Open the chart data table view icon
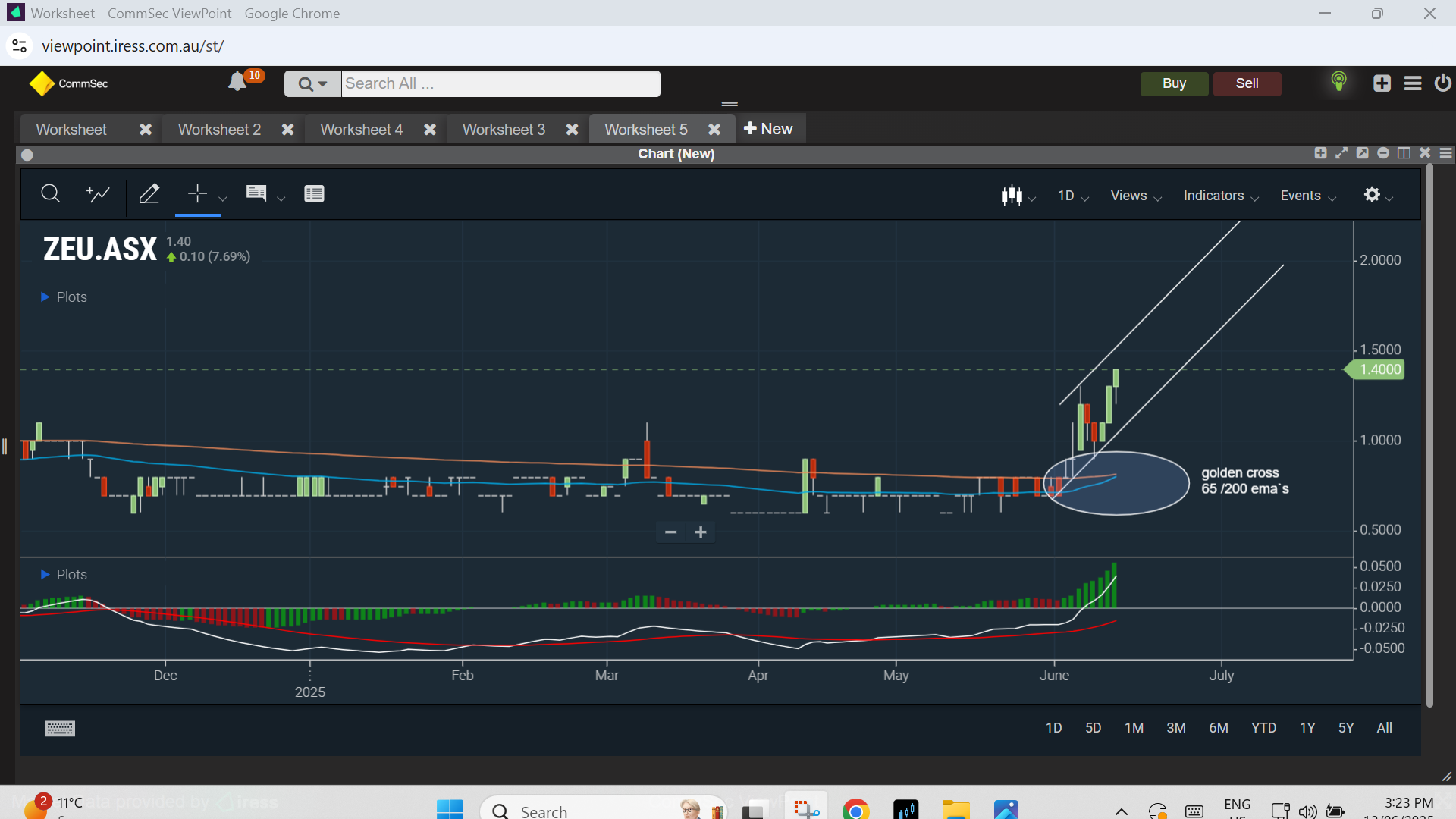The image size is (1456, 819). click(x=314, y=194)
